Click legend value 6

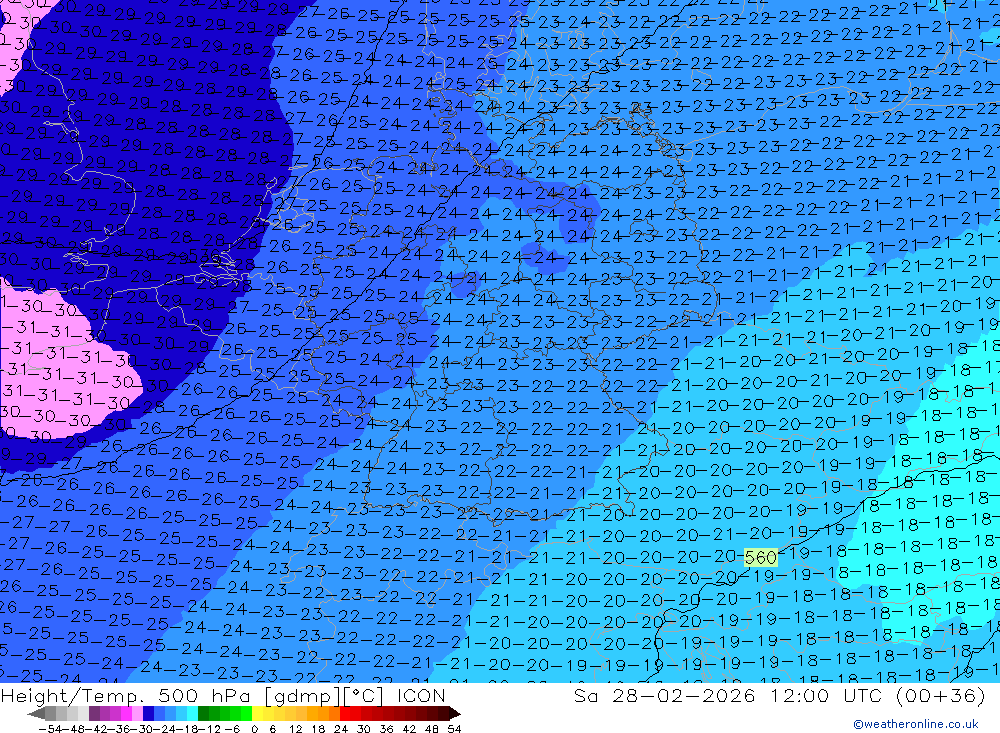pos(273,729)
